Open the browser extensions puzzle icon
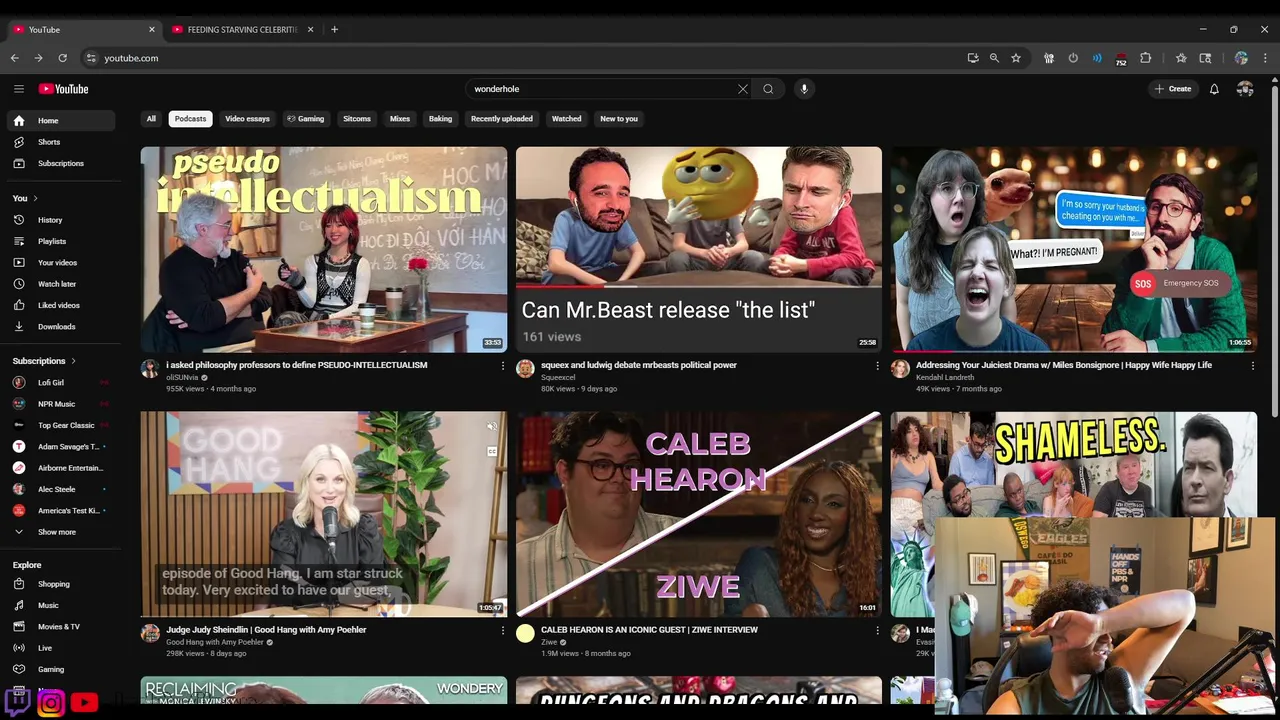This screenshot has height=720, width=1280. click(1146, 58)
